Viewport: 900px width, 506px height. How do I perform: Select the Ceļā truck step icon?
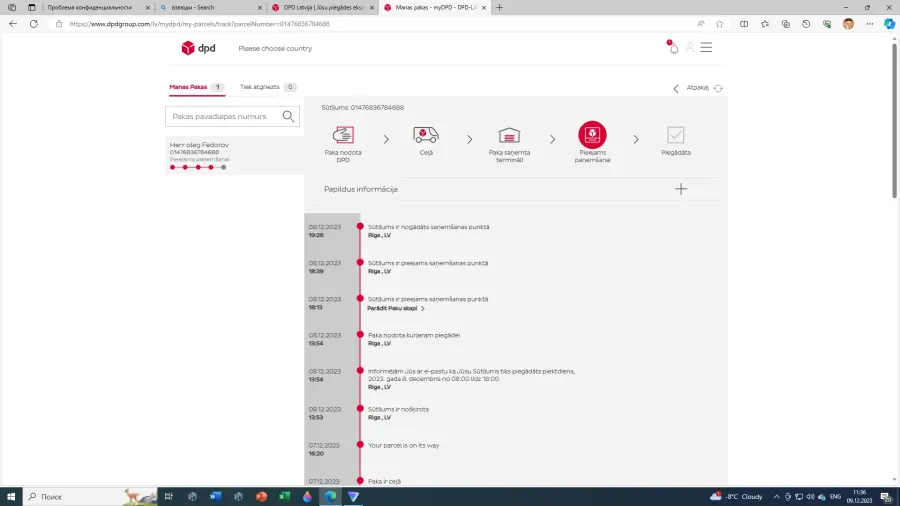coord(426,135)
